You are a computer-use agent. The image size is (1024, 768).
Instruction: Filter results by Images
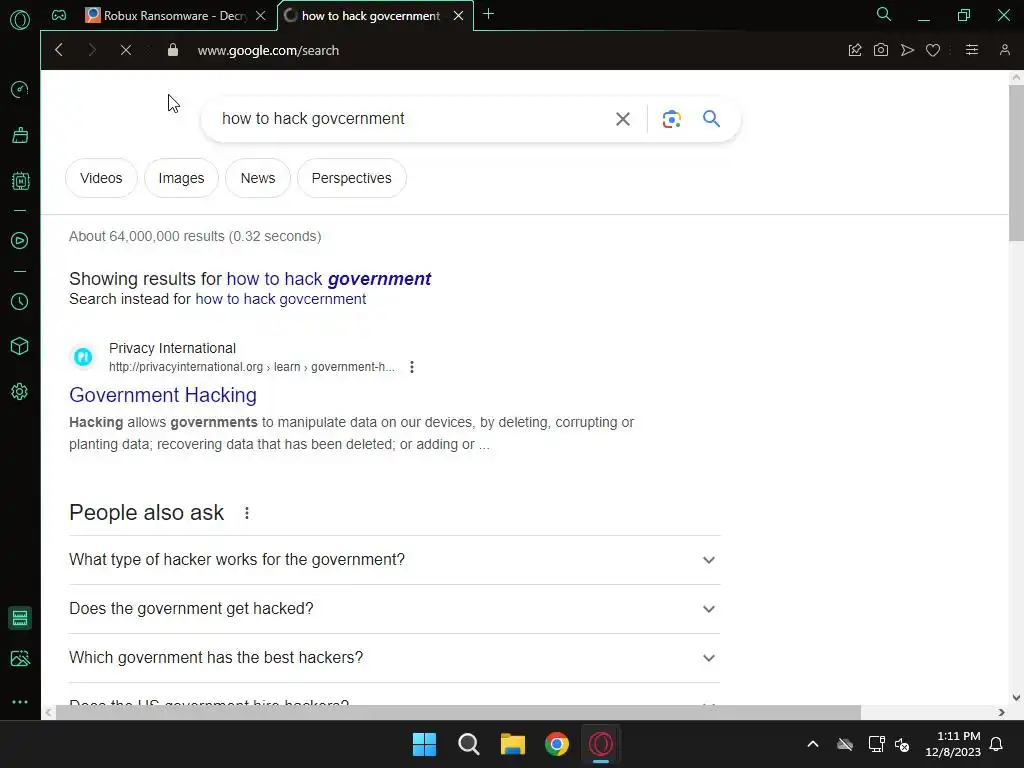[182, 178]
